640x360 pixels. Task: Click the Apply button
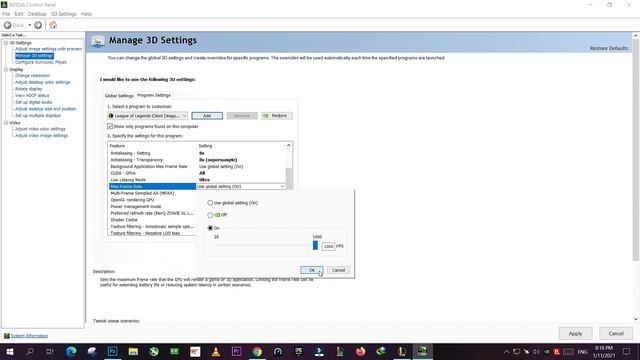[x=576, y=333]
